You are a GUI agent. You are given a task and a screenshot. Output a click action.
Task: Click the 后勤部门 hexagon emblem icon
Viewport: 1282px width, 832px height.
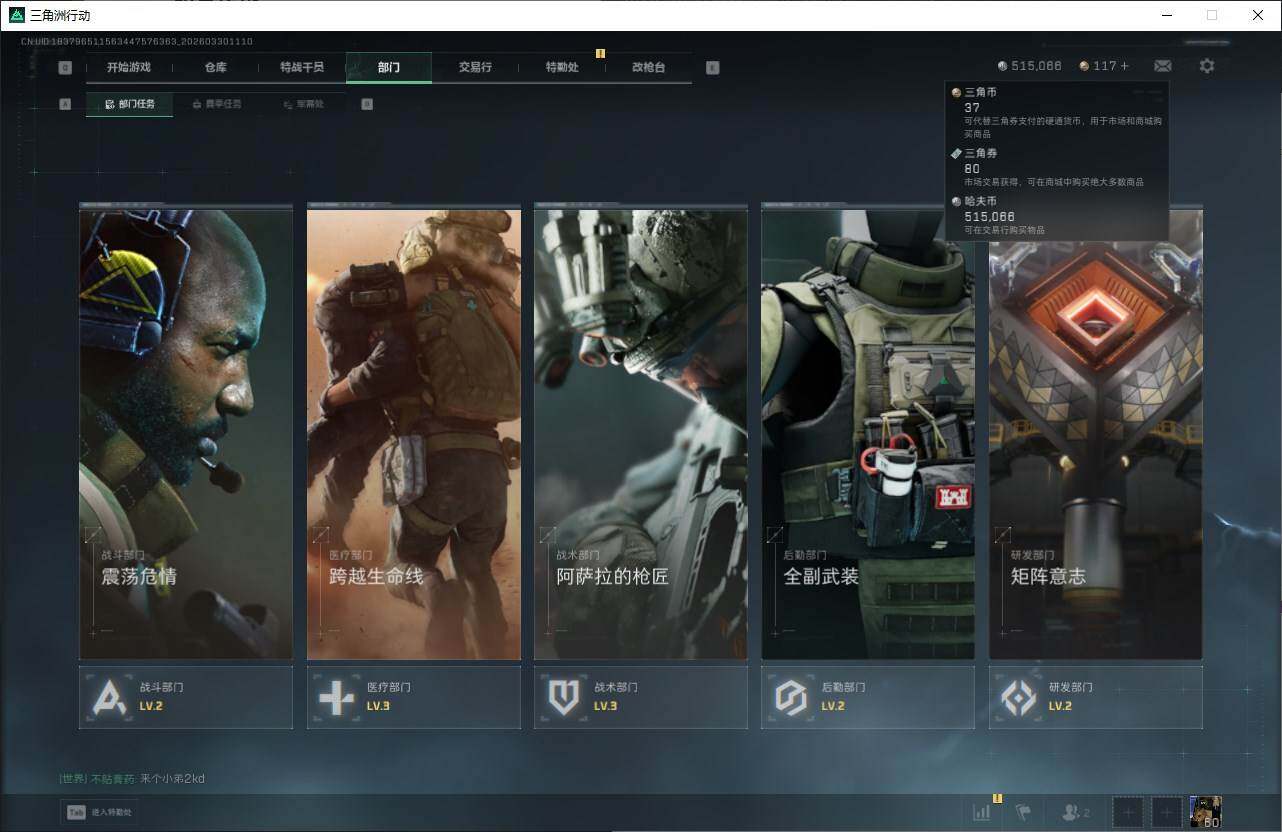click(x=791, y=697)
